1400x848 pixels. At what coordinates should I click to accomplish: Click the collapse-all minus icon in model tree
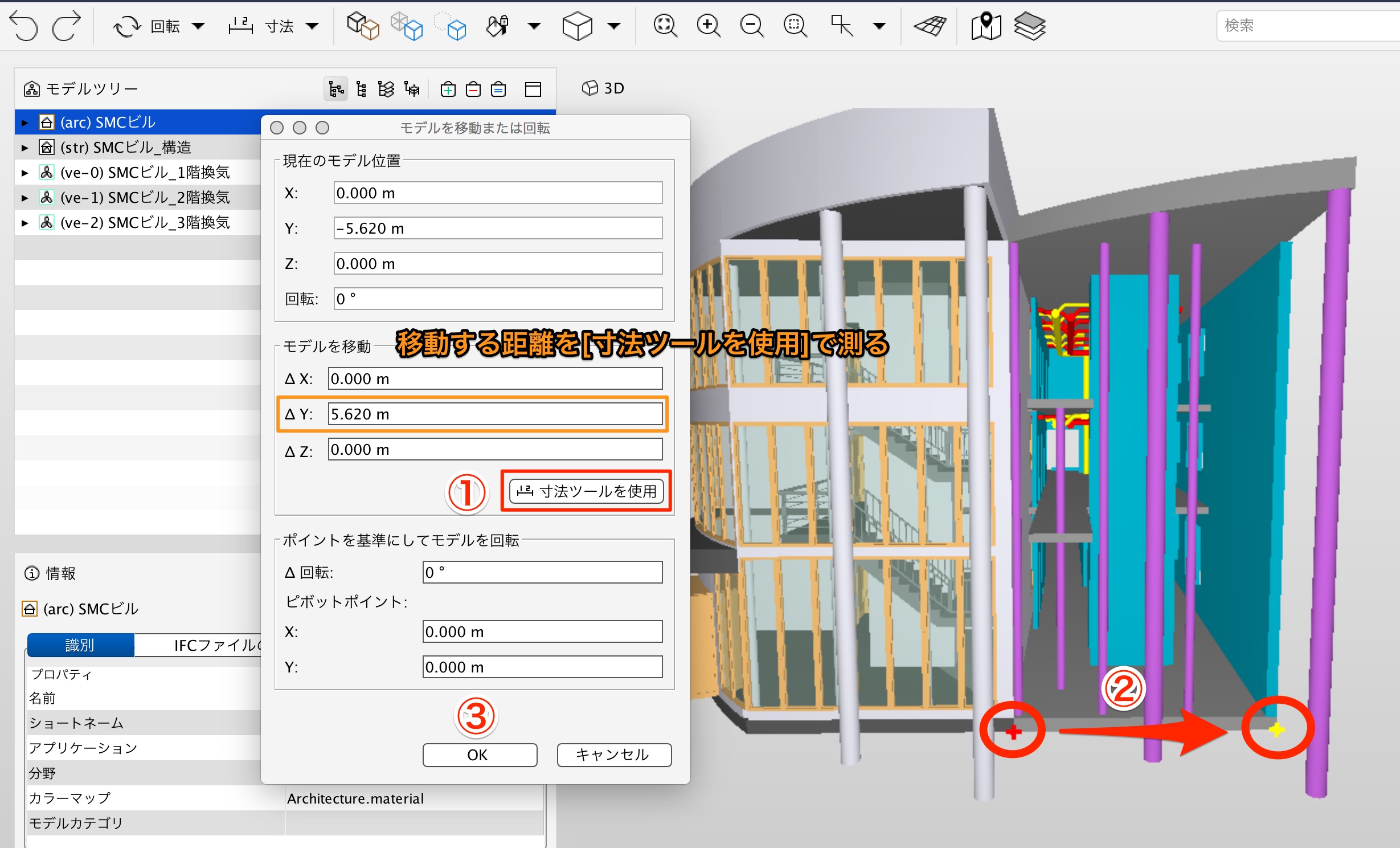(473, 89)
